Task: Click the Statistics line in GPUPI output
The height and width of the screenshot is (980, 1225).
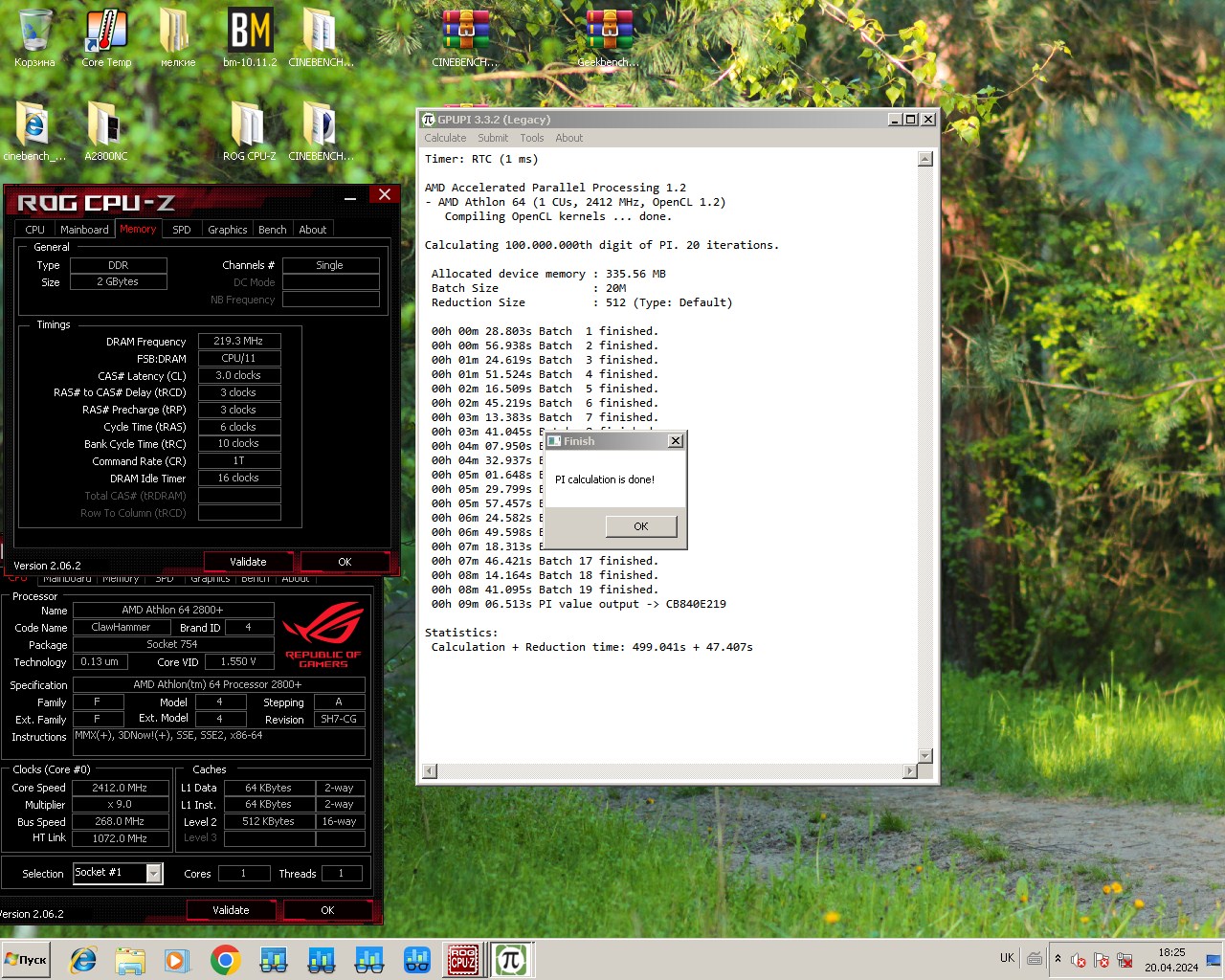Action: click(x=461, y=633)
